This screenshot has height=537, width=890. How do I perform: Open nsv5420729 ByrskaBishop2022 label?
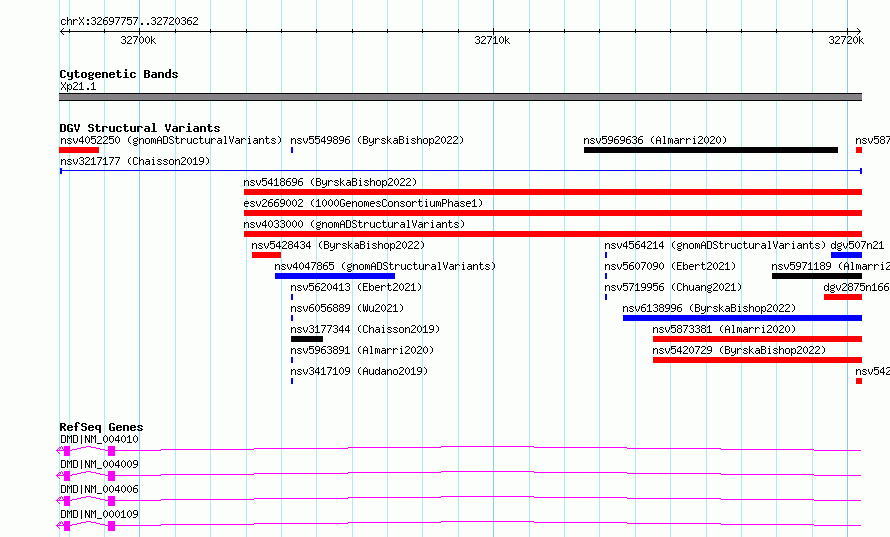(x=739, y=350)
